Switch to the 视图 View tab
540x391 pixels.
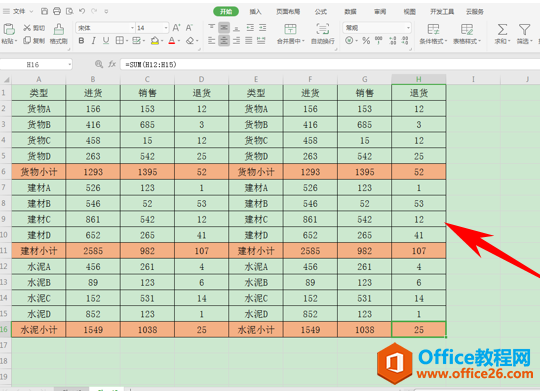(410, 12)
